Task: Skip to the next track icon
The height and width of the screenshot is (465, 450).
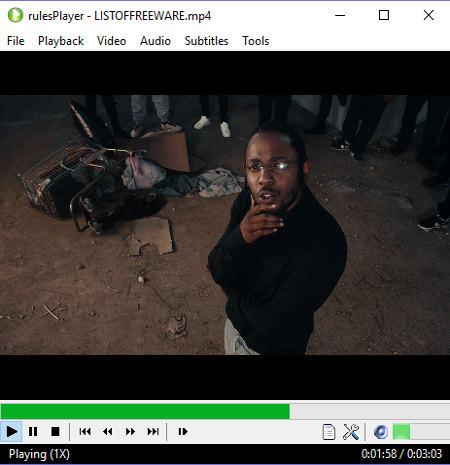Action: [x=153, y=432]
